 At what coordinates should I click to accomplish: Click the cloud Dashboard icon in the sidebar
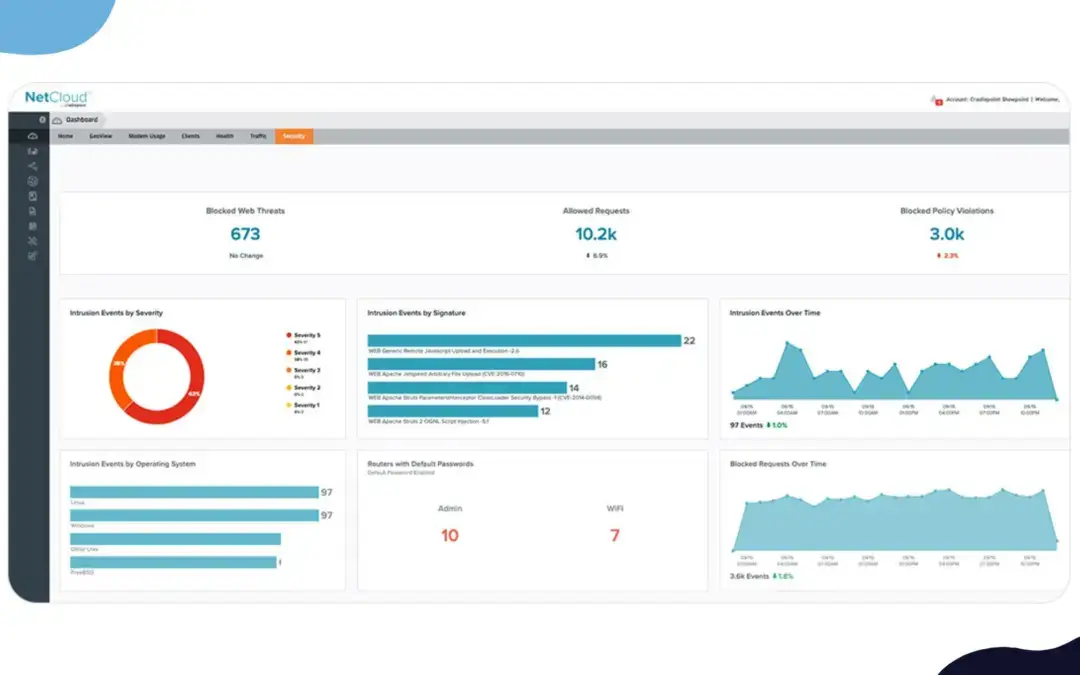click(x=33, y=136)
